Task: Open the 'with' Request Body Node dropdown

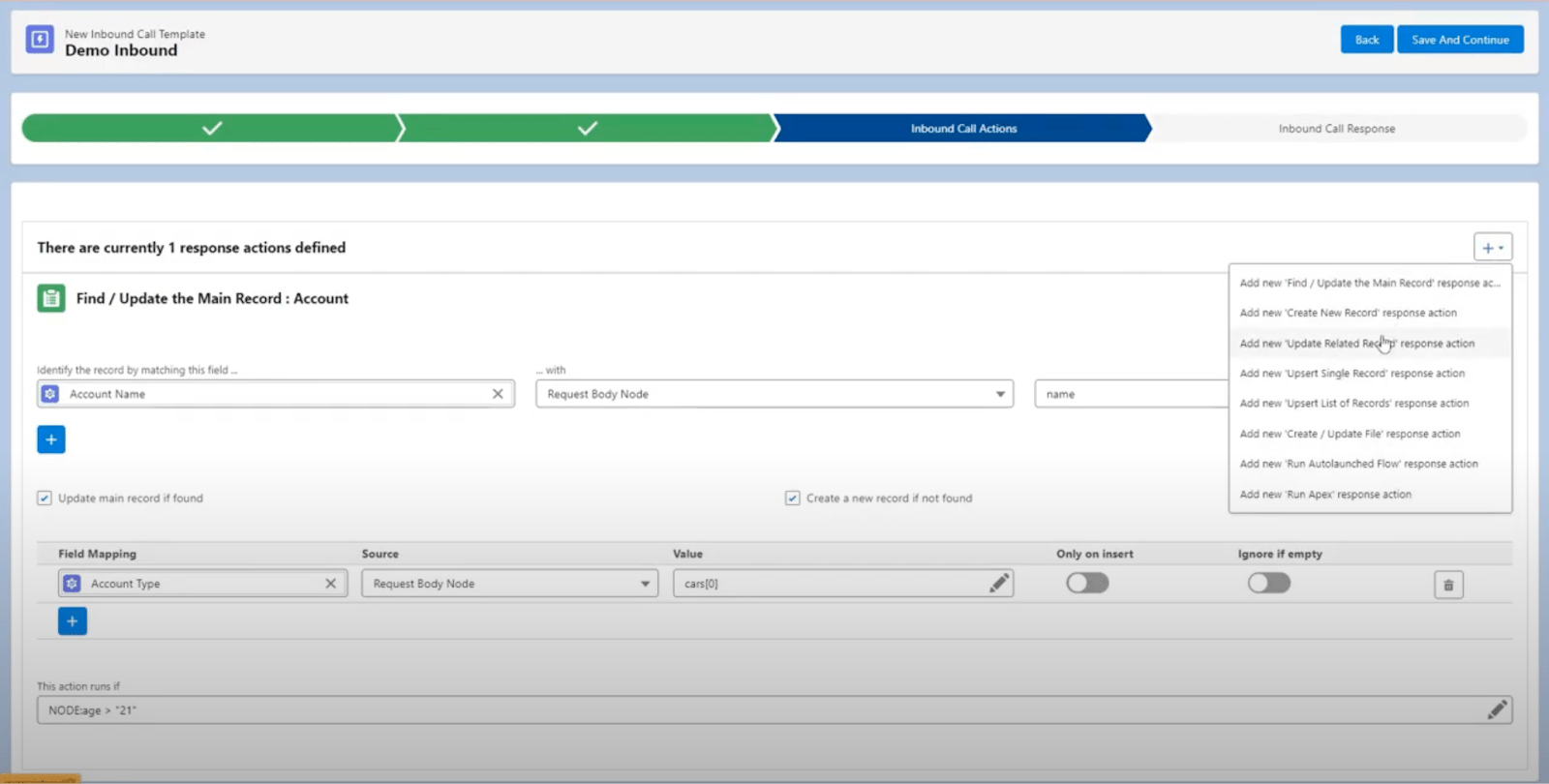Action: [x=774, y=394]
